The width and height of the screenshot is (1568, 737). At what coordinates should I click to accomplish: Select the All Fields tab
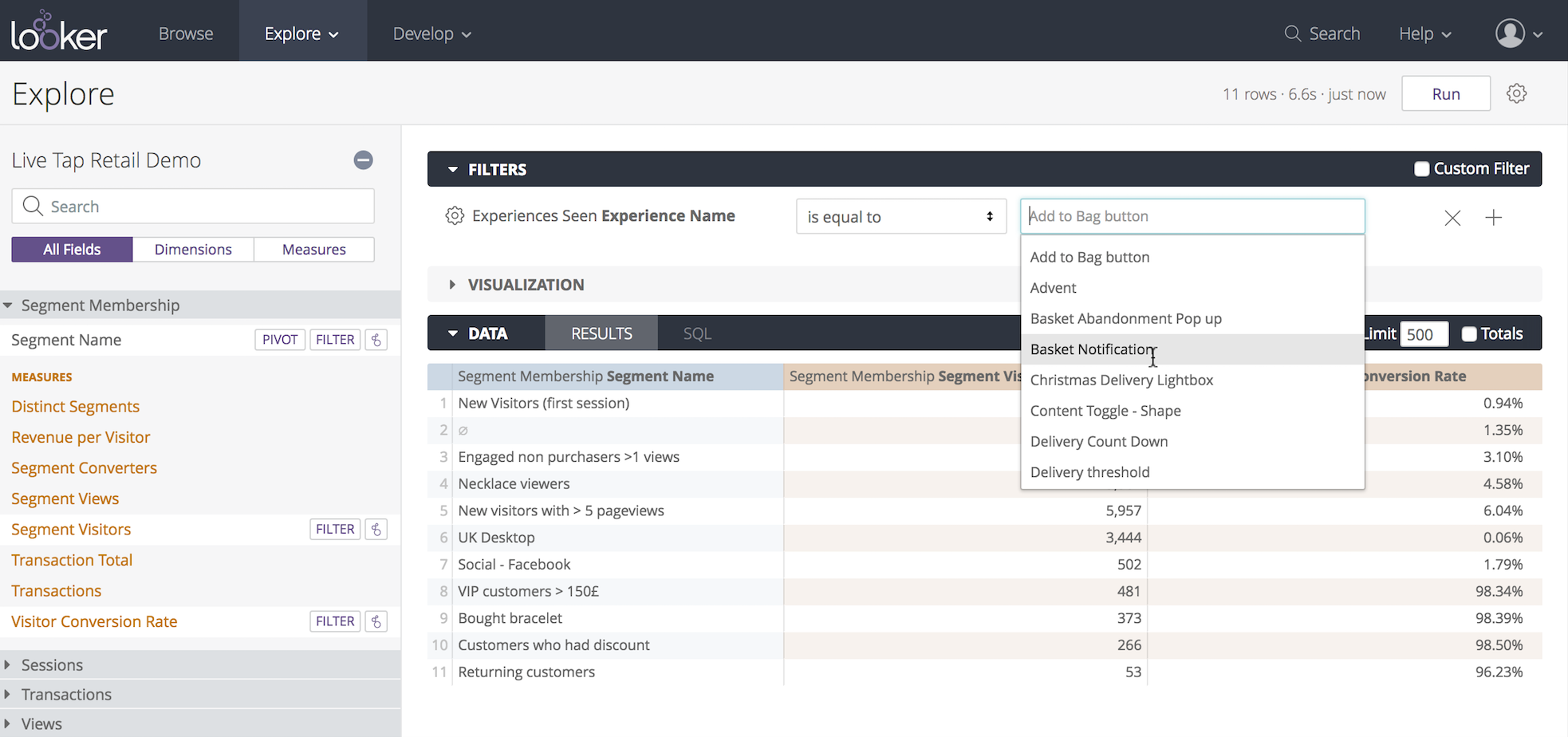tap(72, 250)
